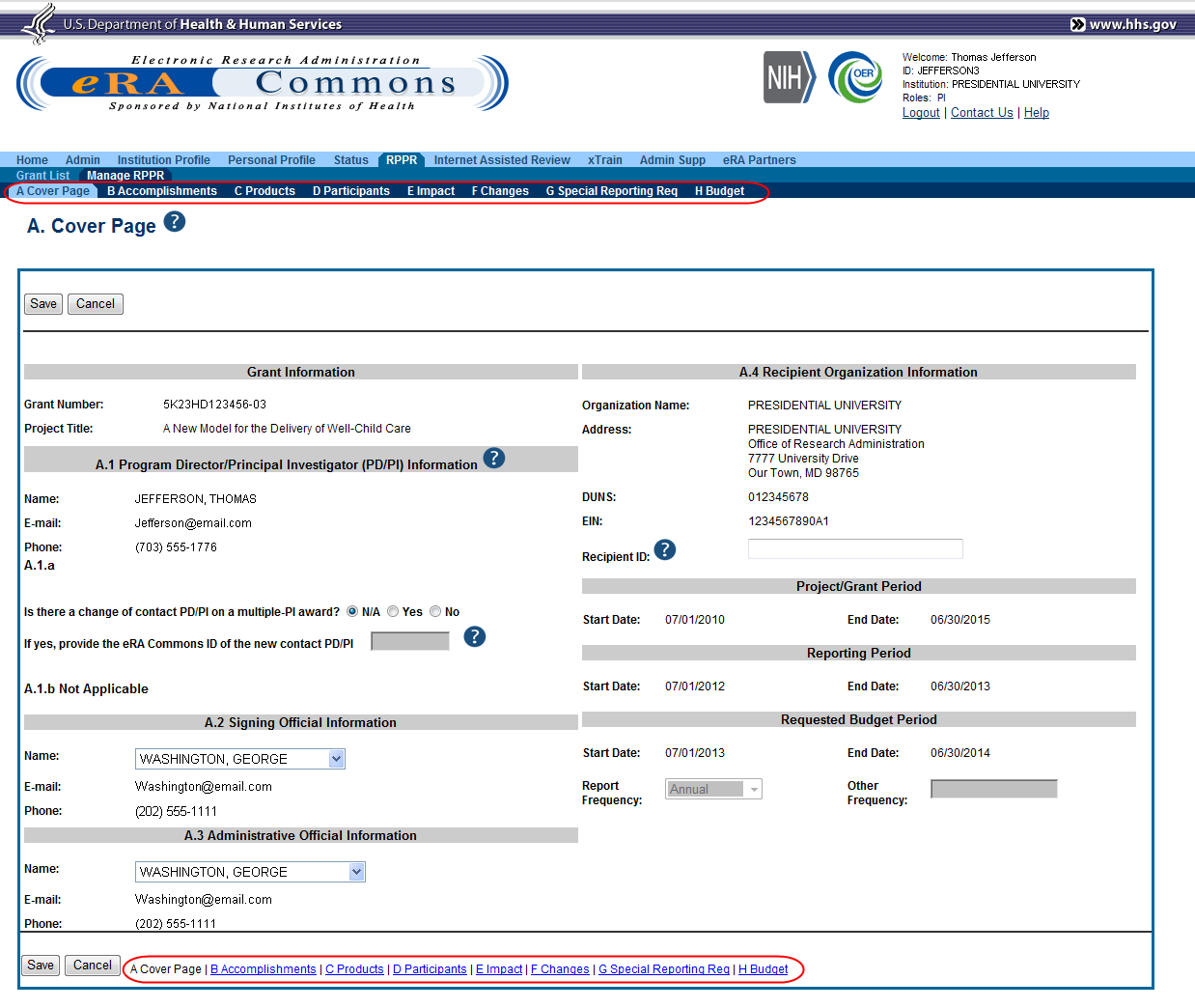1195x1008 pixels.
Task: Select Manage RPPR submenu
Action: click(x=125, y=176)
